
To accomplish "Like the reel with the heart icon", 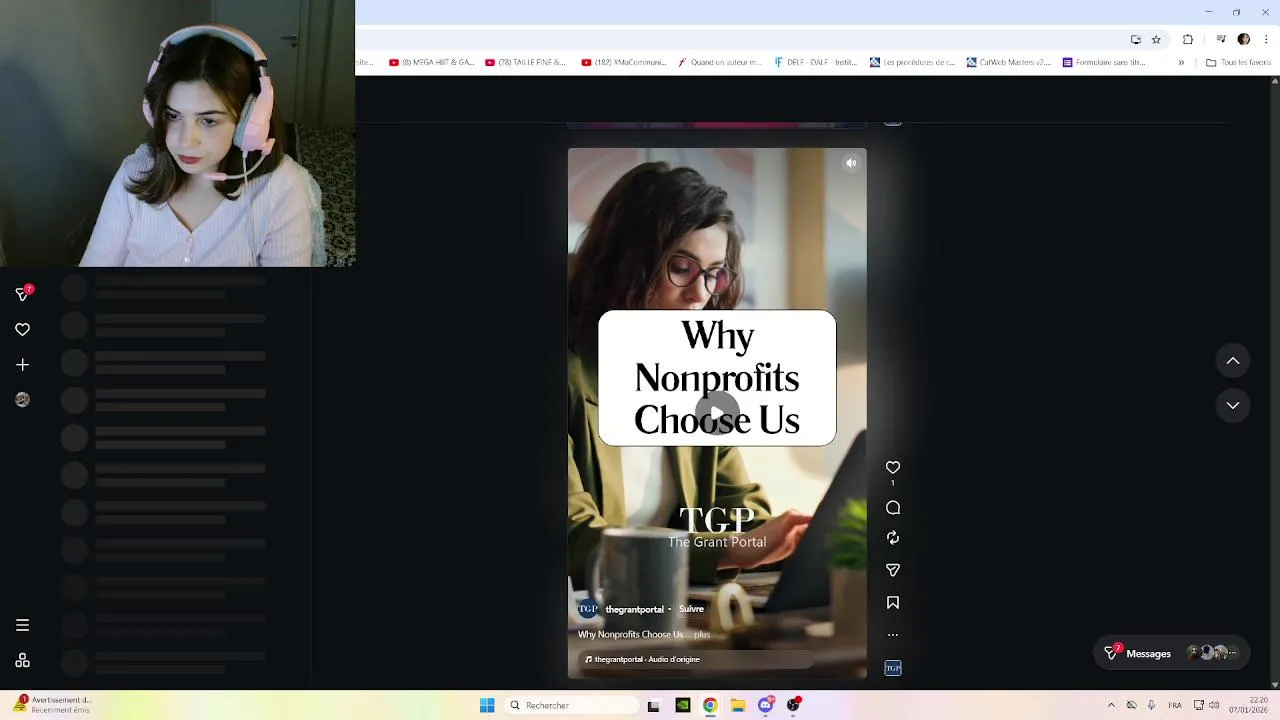I will (893, 467).
